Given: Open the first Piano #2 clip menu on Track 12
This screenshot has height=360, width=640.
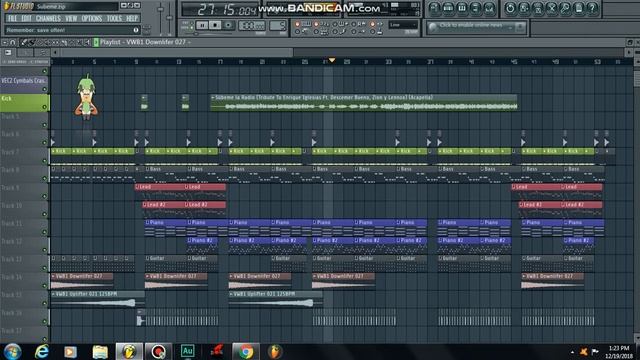Looking at the screenshot, I should pos(189,240).
